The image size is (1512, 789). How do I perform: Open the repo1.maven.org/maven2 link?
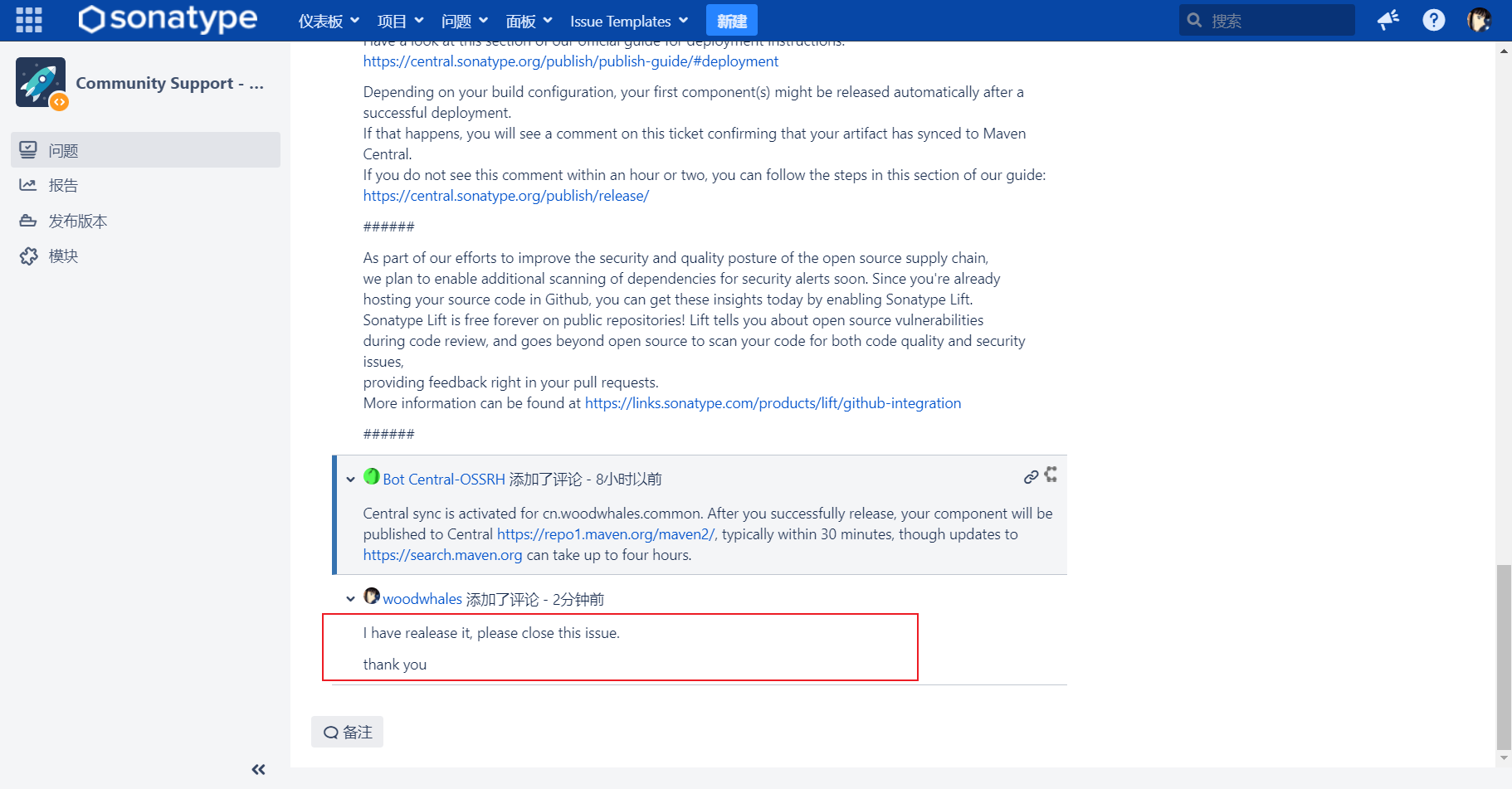606,534
